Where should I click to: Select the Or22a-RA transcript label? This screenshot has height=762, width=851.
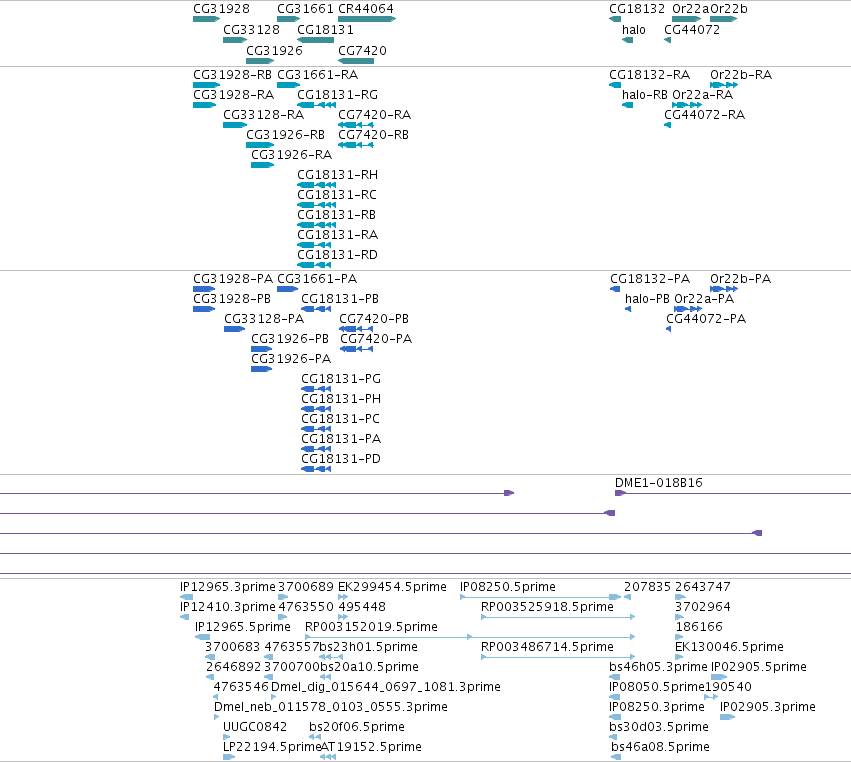pyautogui.click(x=702, y=94)
